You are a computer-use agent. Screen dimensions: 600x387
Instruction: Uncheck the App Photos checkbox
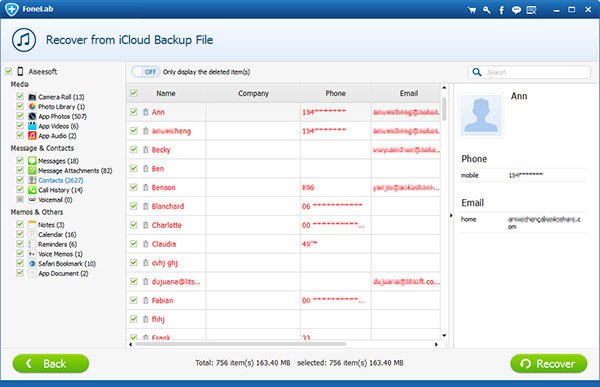pyautogui.click(x=20, y=116)
